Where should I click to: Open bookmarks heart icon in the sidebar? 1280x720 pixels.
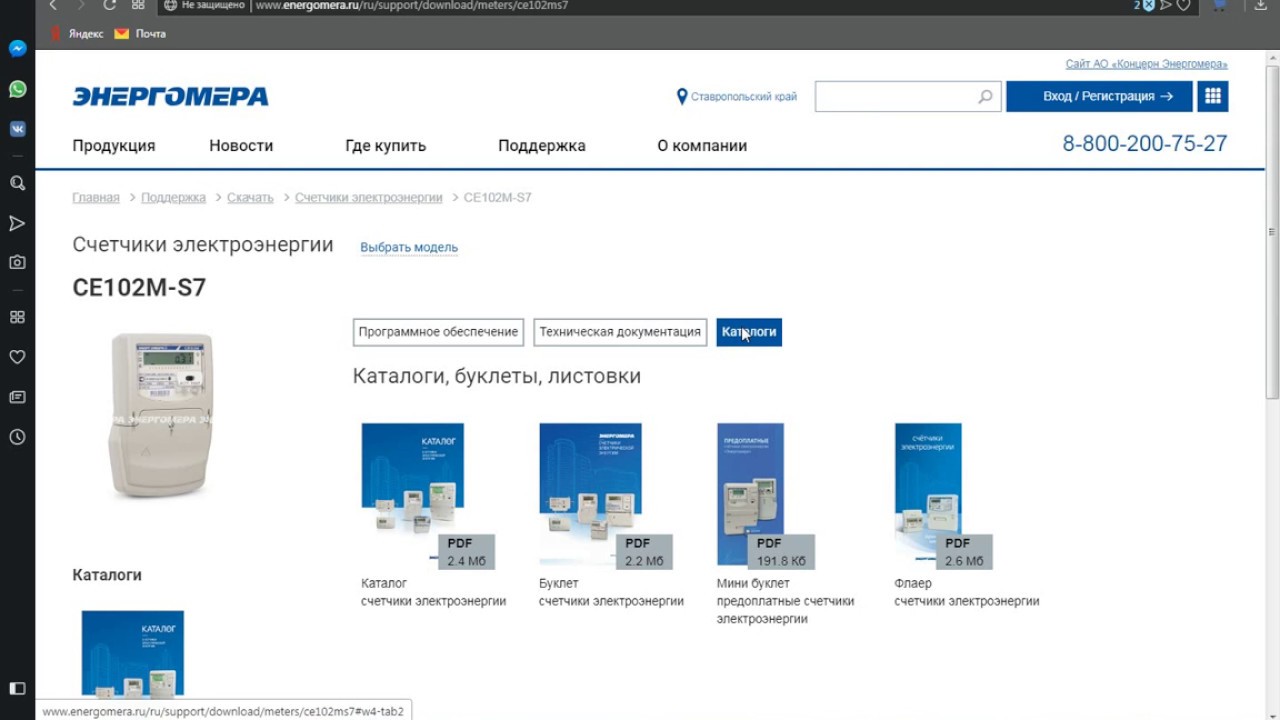click(17, 357)
